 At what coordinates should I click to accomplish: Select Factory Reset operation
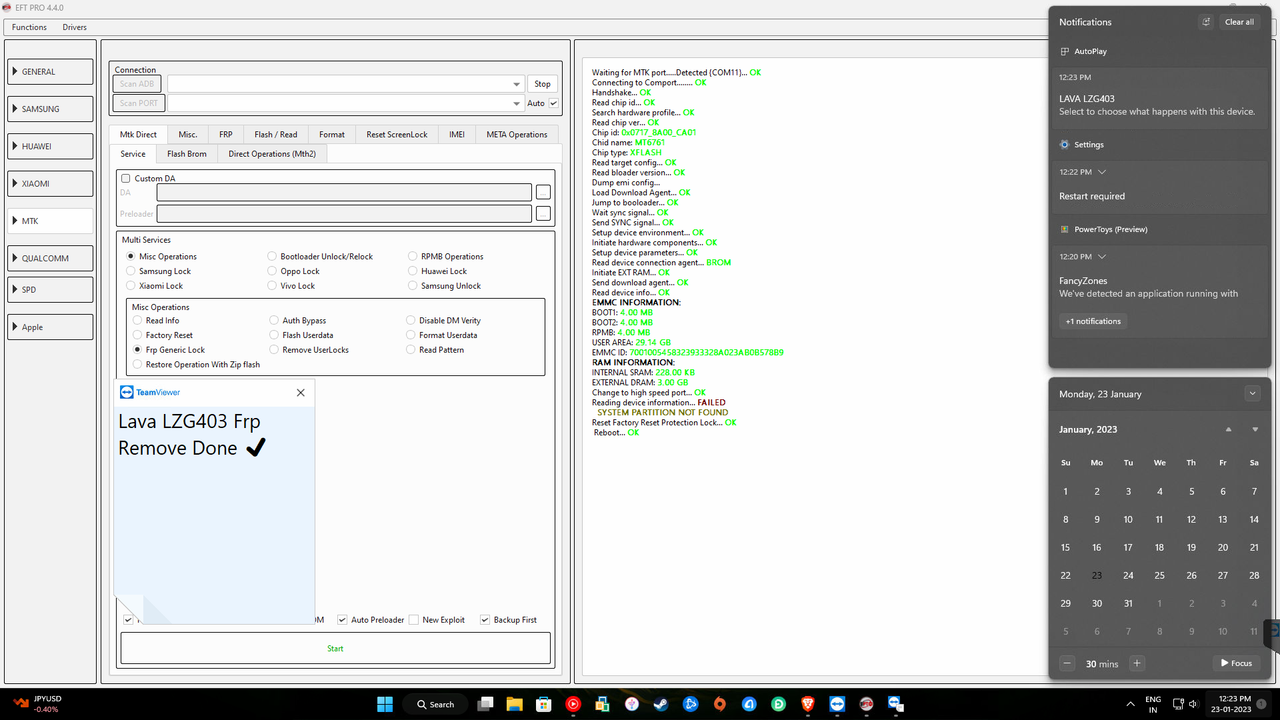pyautogui.click(x=138, y=335)
